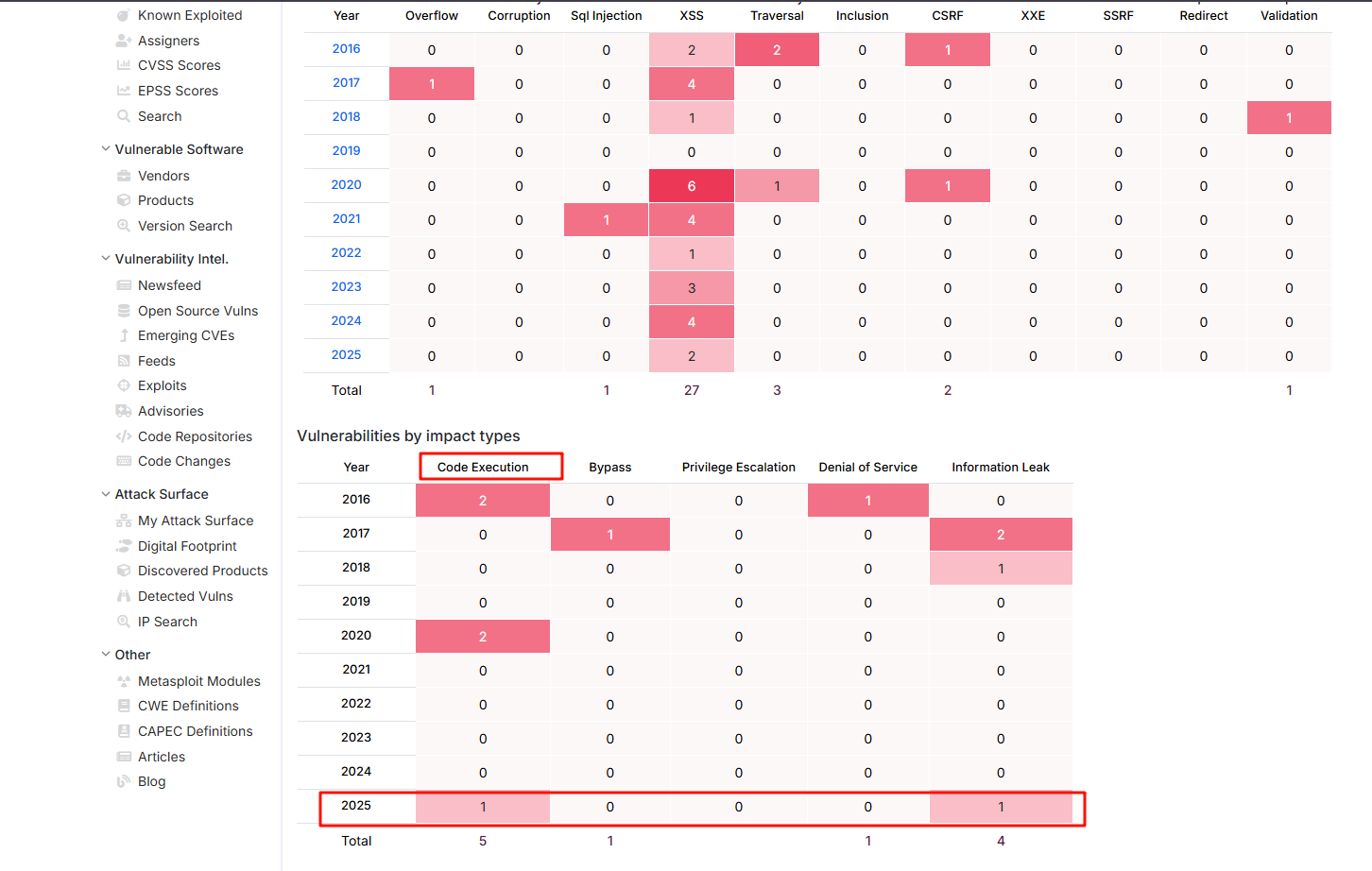
Task: Click the Feeds icon in sidebar
Action: coord(124,361)
